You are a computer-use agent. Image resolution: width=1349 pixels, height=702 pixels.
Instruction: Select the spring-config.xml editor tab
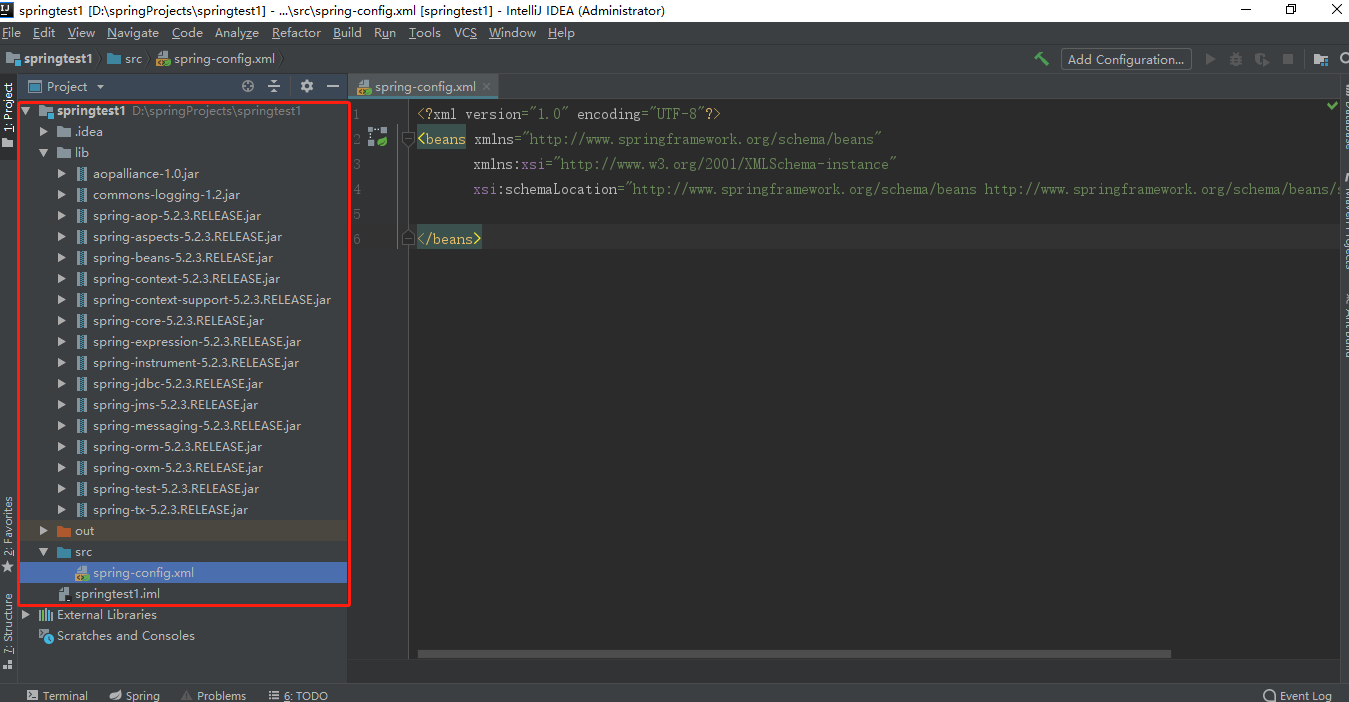(424, 87)
